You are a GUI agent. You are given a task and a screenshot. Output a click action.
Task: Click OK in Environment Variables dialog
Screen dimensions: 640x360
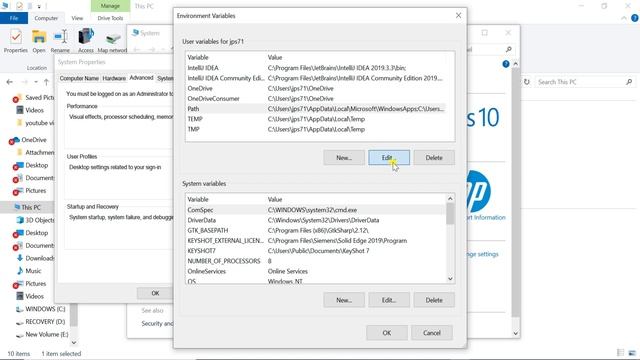(387, 333)
